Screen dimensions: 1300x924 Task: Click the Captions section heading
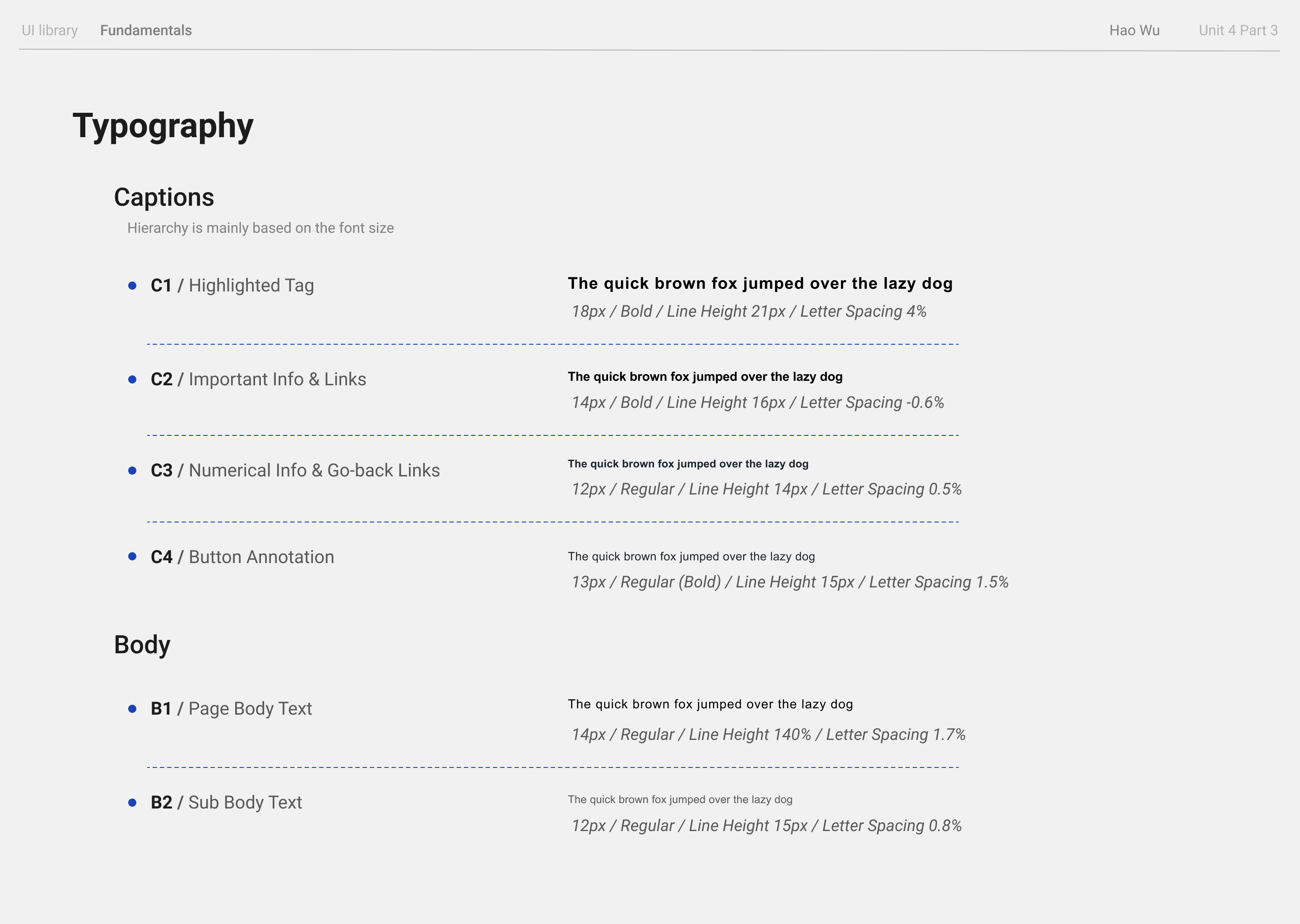[164, 198]
